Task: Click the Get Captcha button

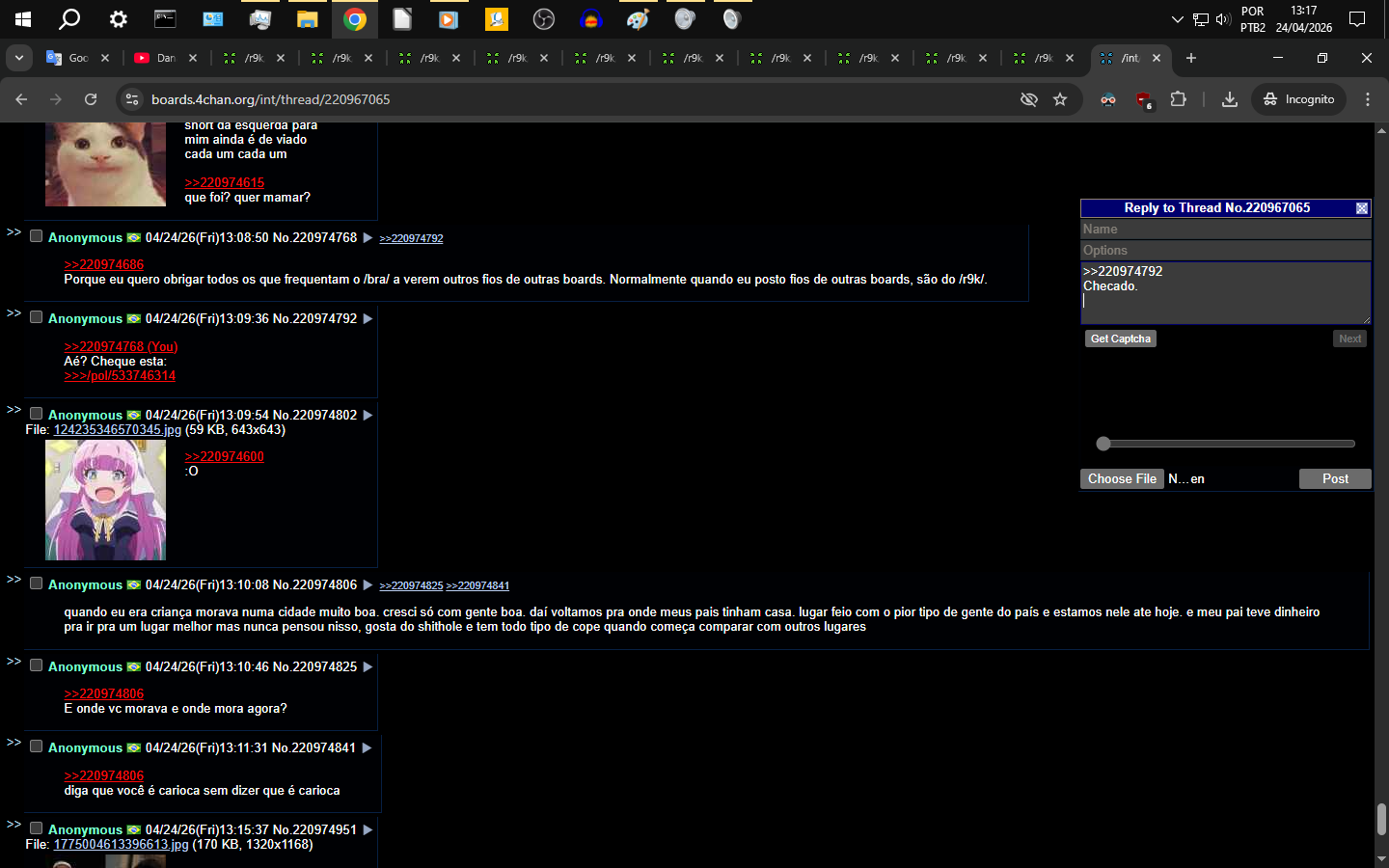Action: pos(1121,339)
